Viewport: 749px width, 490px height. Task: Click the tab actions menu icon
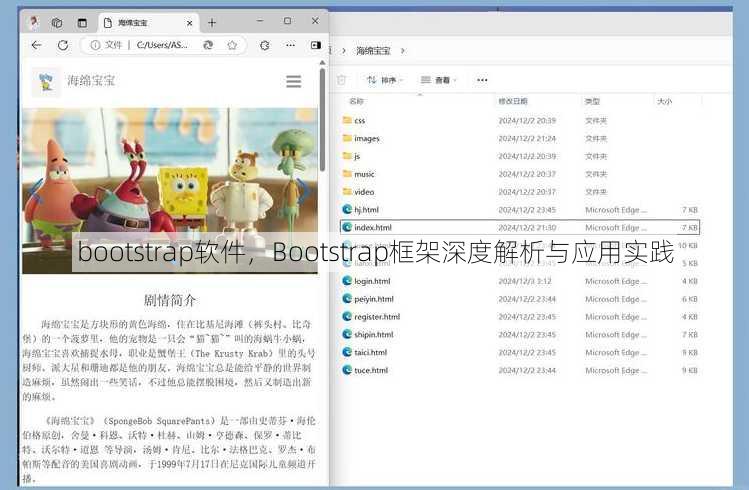[82, 22]
